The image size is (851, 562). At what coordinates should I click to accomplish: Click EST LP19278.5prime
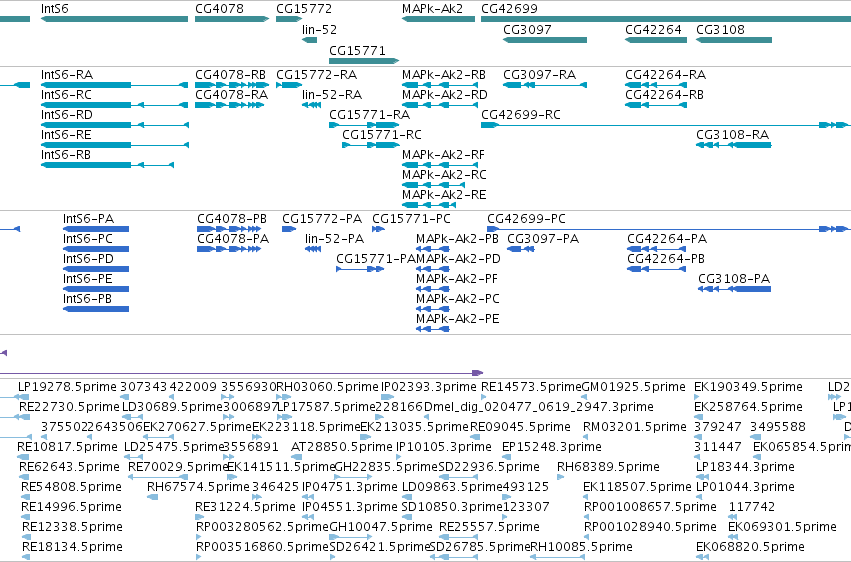click(67, 387)
